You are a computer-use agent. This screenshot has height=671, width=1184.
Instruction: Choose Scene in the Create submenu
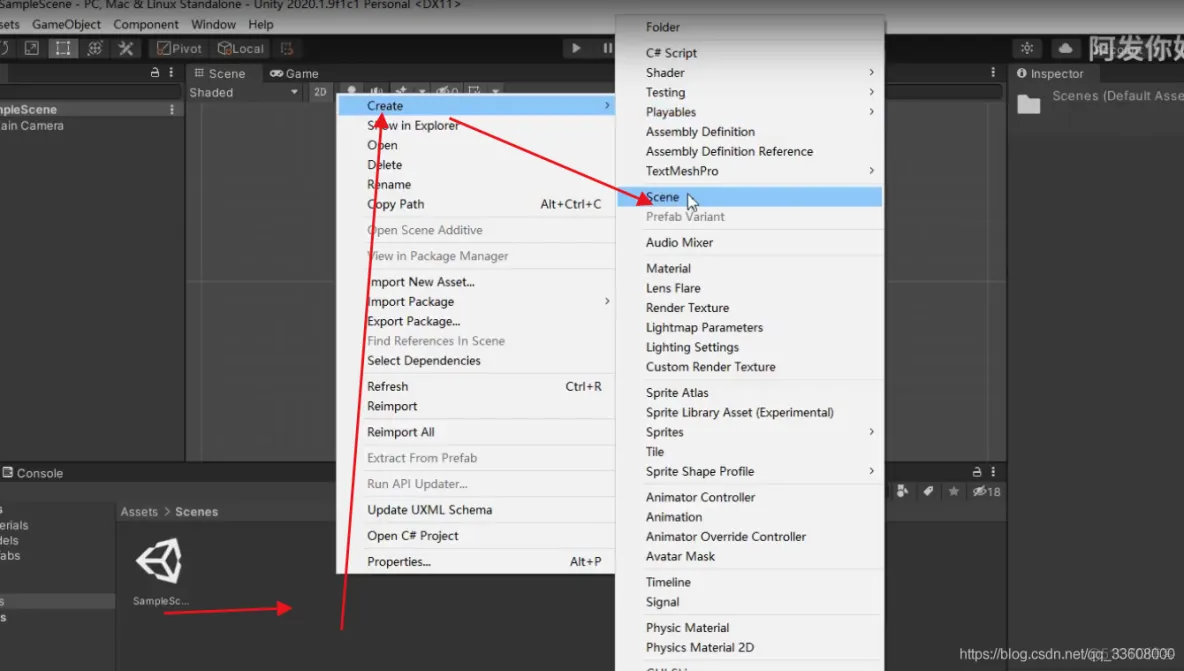coord(750,197)
